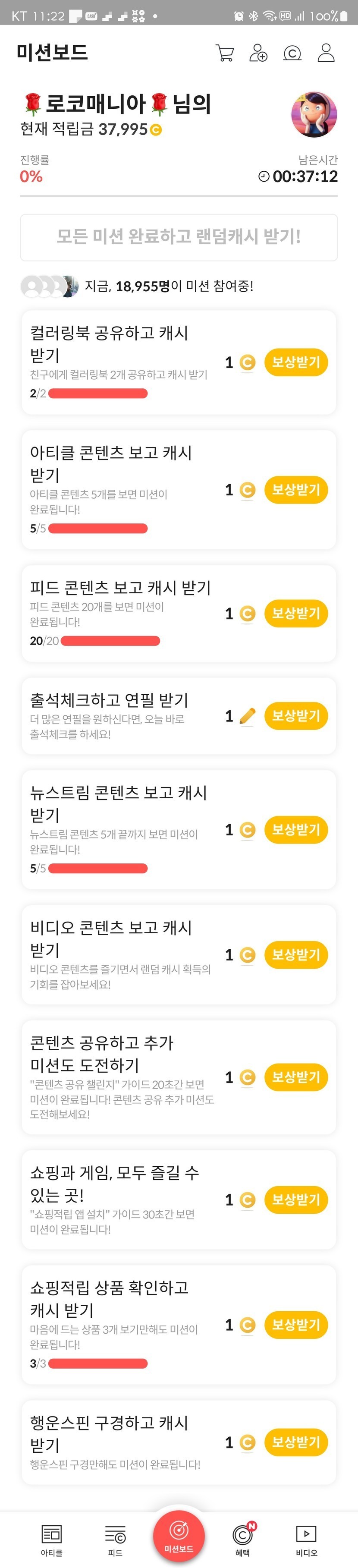This screenshot has height=1568, width=358.
Task: Tap the profile avatar picture
Action: [x=314, y=114]
